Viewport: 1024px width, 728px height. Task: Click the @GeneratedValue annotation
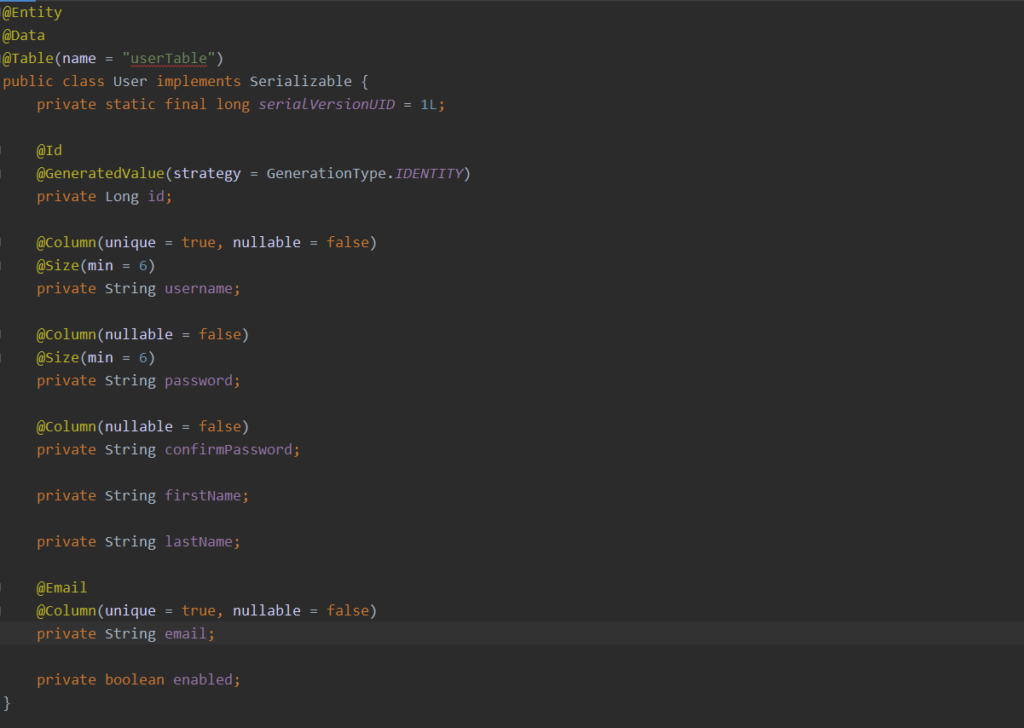pyautogui.click(x=101, y=173)
